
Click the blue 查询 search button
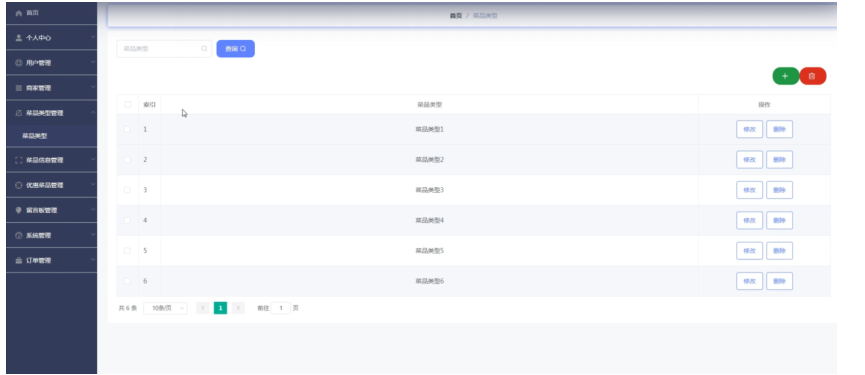pyautogui.click(x=236, y=49)
